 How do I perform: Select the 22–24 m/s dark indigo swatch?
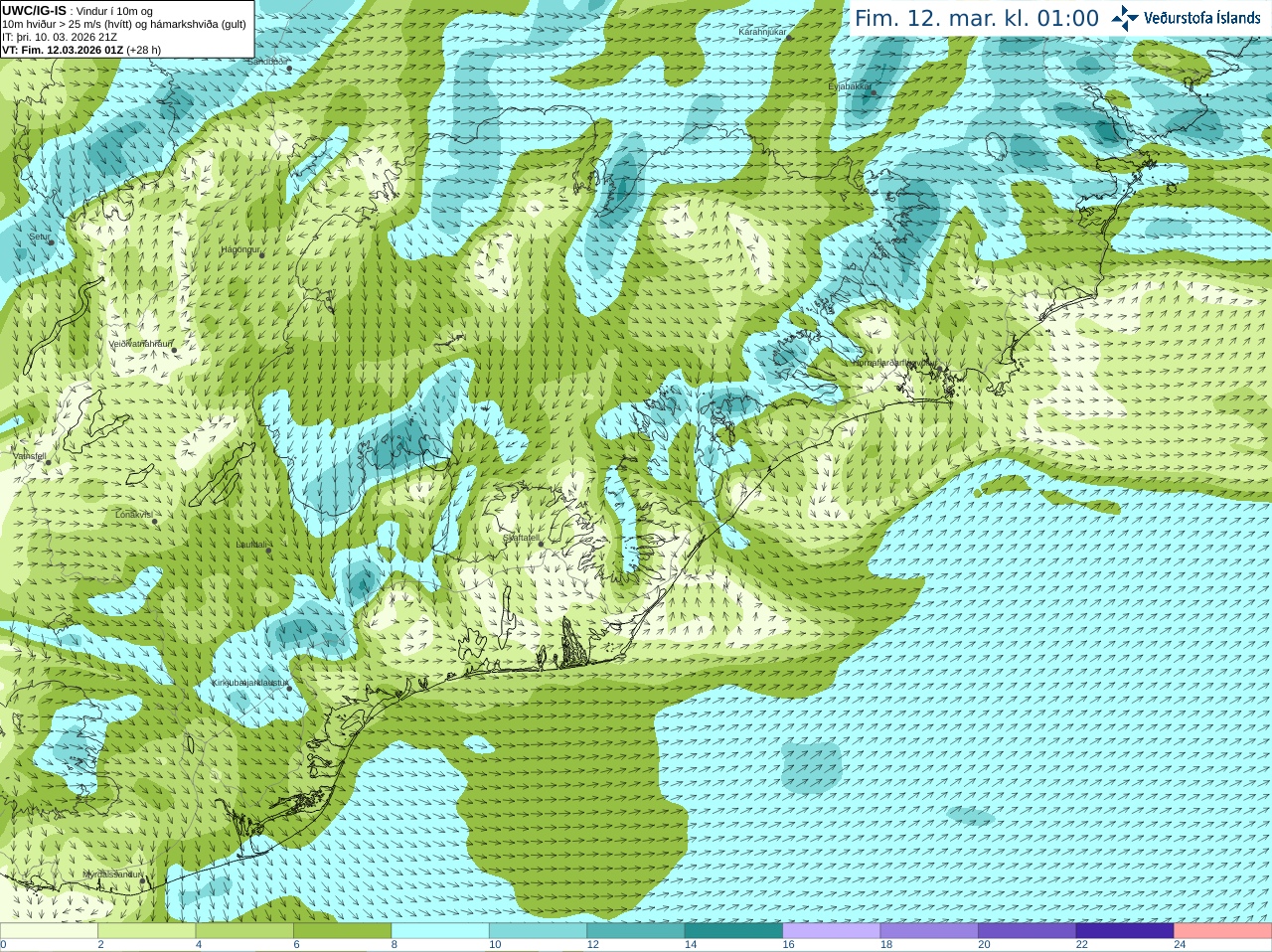click(1125, 931)
